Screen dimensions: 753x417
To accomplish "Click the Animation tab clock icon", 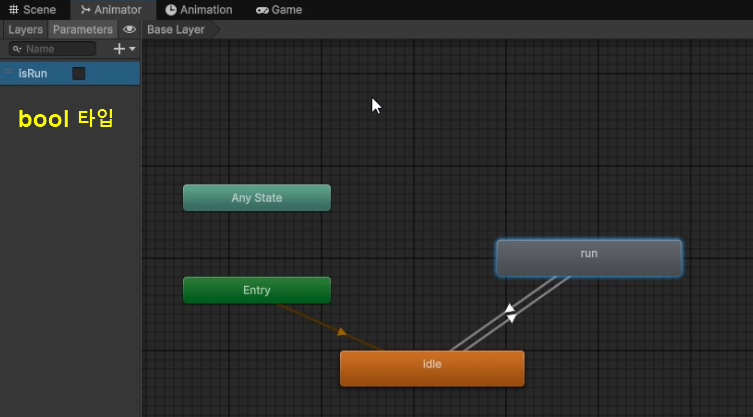I will [x=171, y=10].
